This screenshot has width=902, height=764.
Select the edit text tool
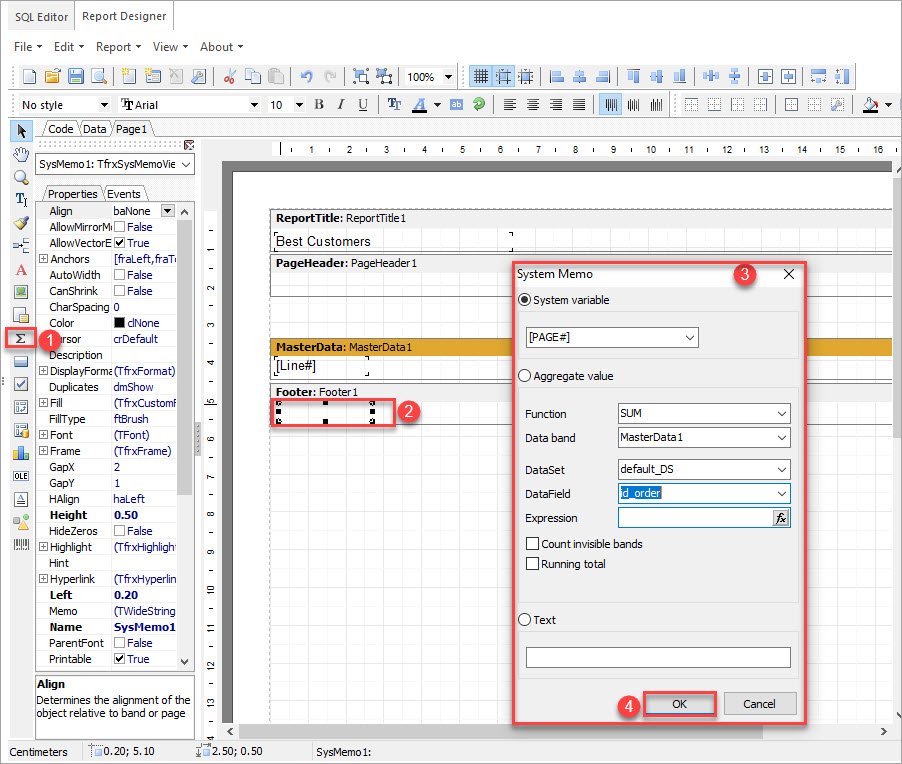point(21,200)
